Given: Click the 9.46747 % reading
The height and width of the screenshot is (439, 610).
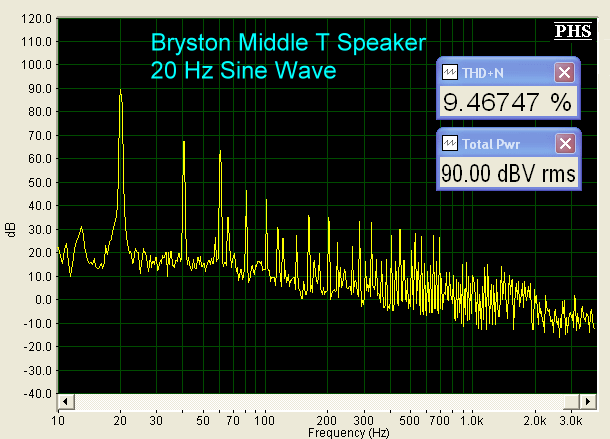Looking at the screenshot, I should click(506, 102).
